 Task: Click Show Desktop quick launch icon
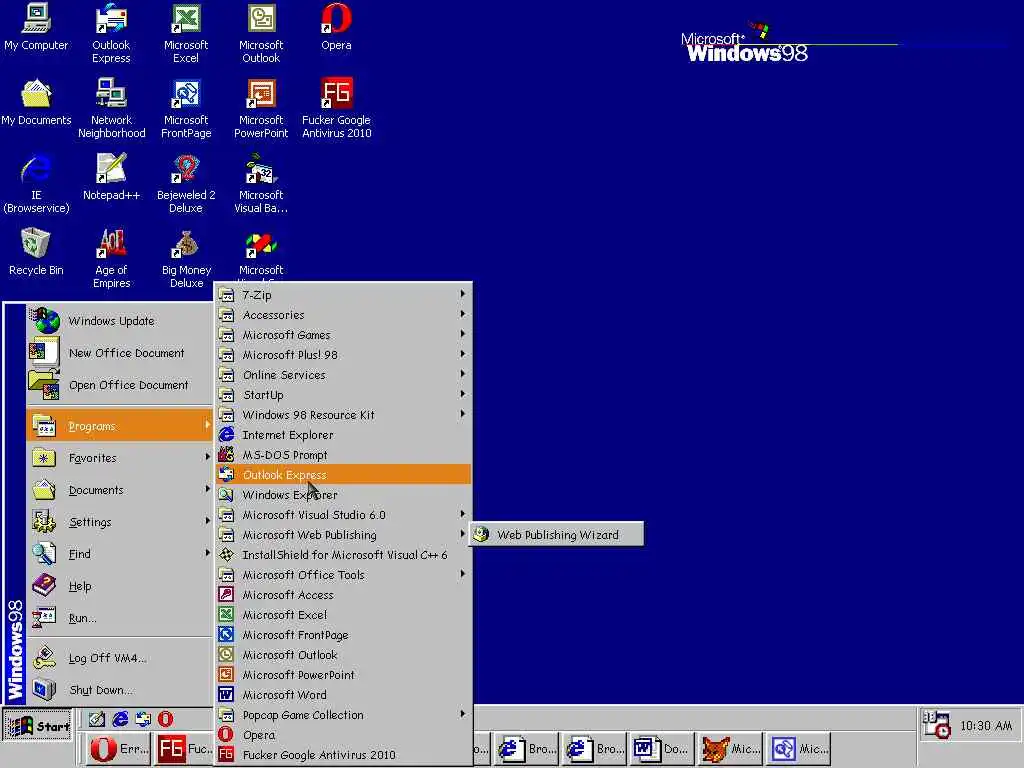97,719
